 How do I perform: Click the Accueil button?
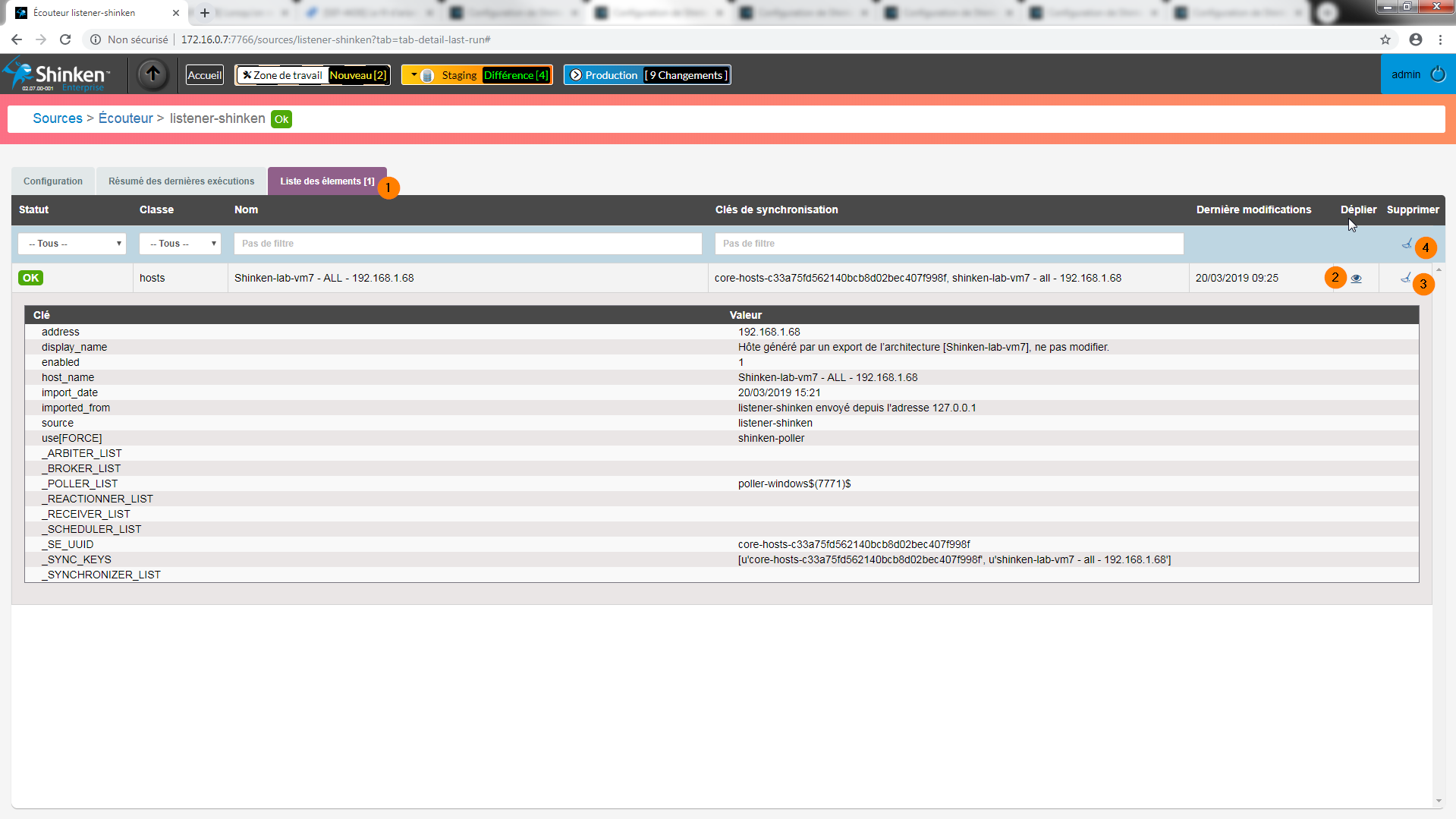coord(205,75)
